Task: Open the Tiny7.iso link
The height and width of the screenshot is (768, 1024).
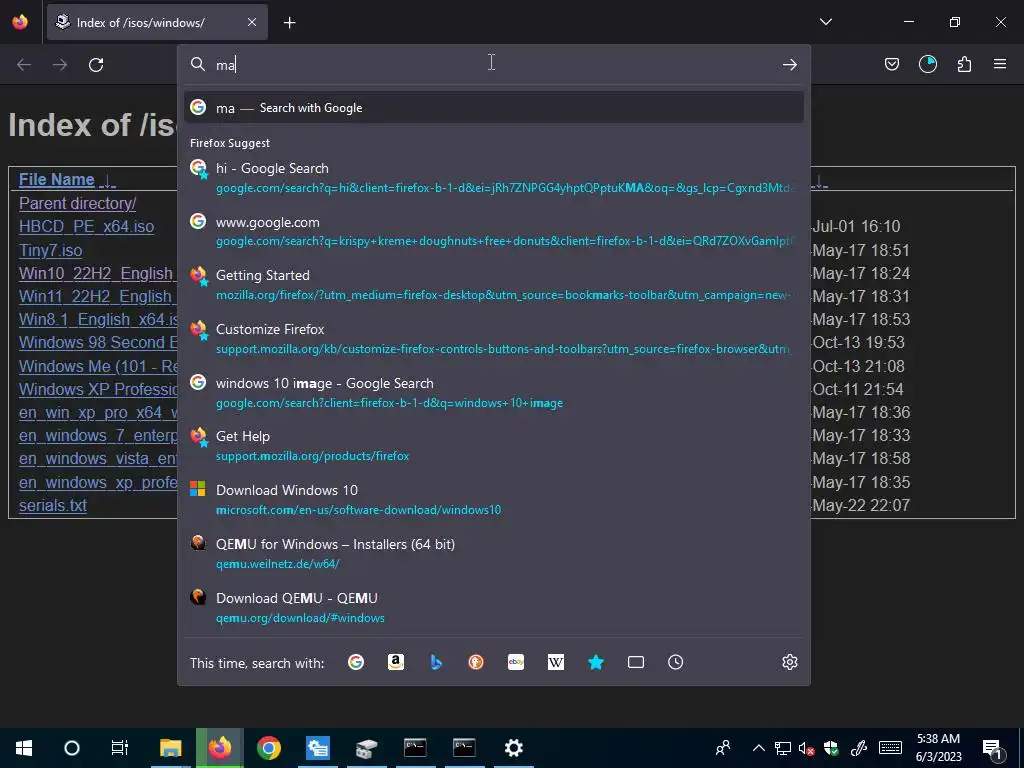Action: pos(50,250)
